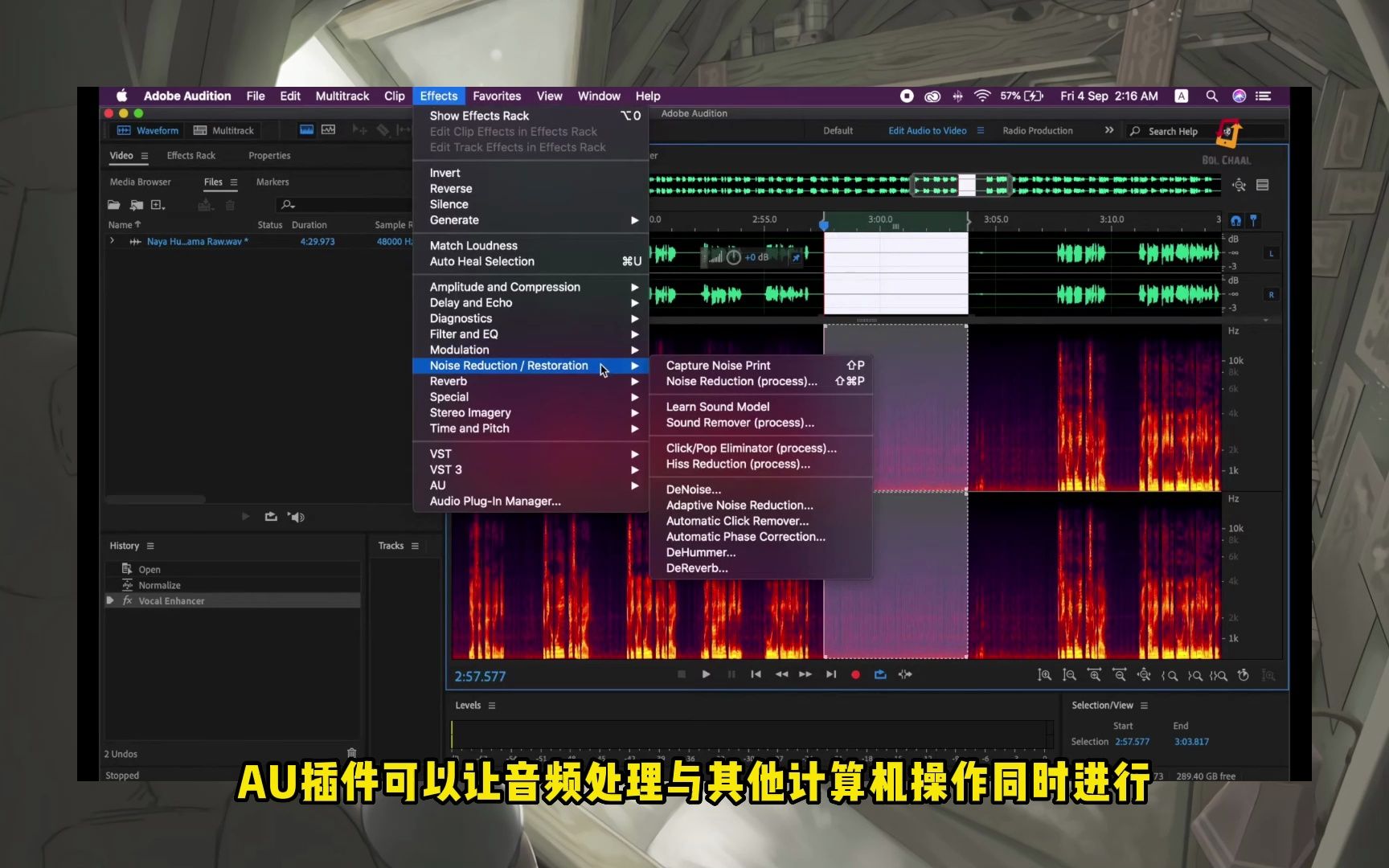Toggle Spectral Frequency Display icon

click(x=306, y=129)
